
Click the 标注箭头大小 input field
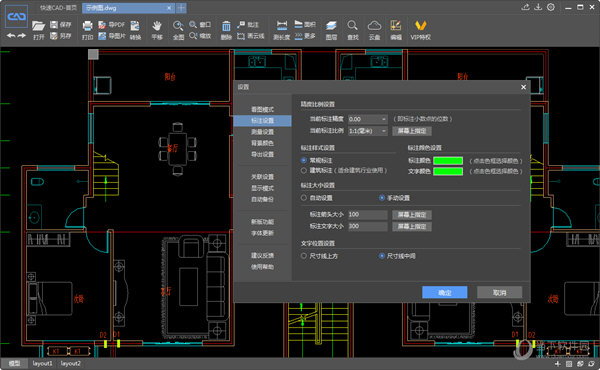point(367,215)
